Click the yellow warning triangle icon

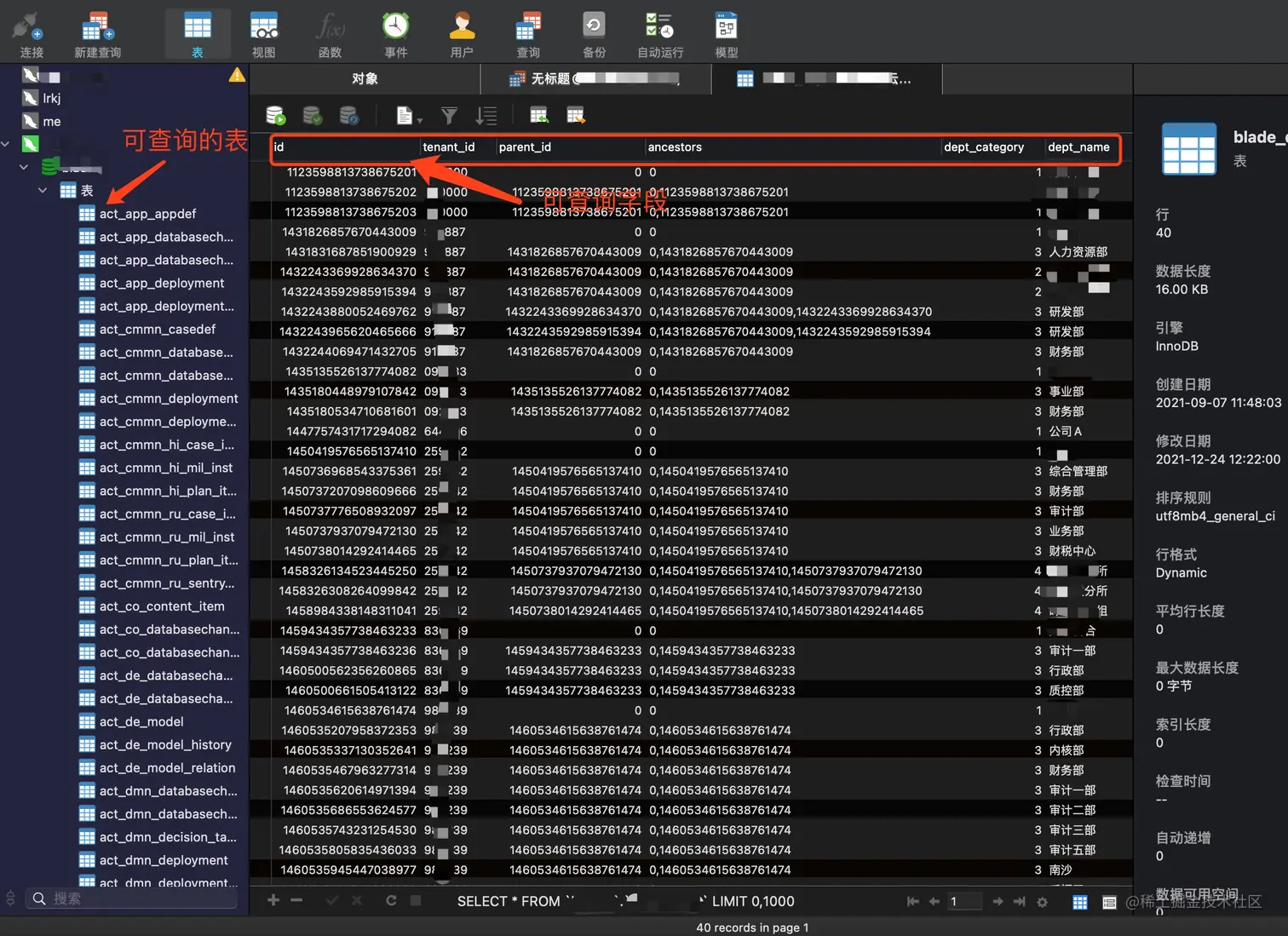click(x=237, y=75)
